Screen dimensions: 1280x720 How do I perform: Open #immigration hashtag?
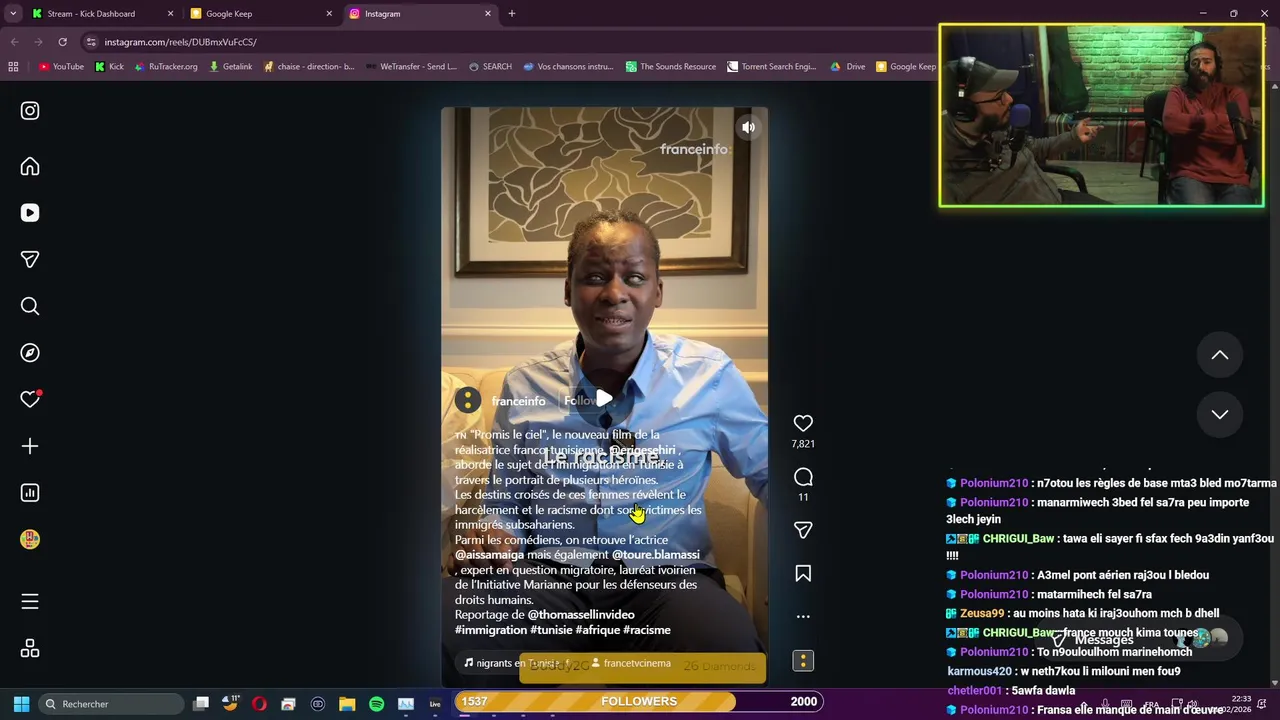[x=491, y=630]
